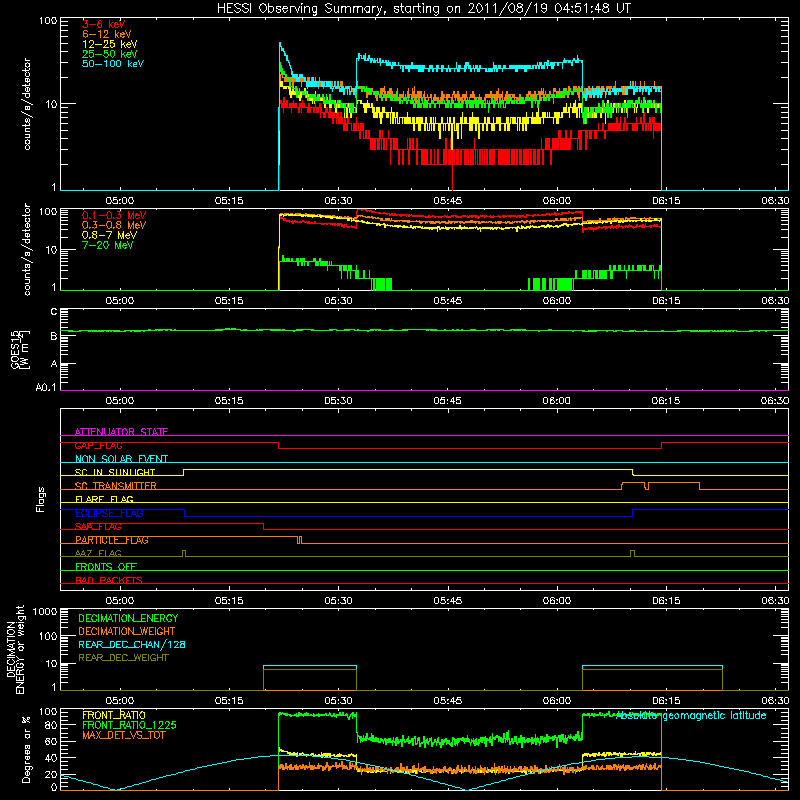
Task: Select the AAZ_FLAG label
Action: (98, 553)
